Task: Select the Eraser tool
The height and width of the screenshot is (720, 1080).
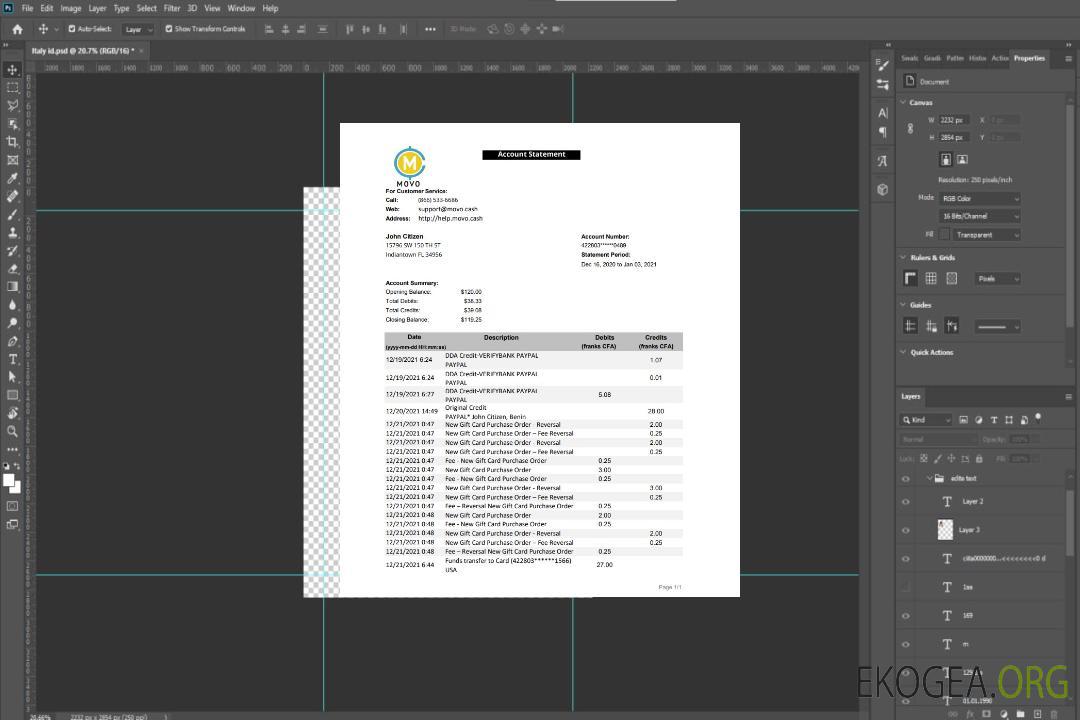Action: (x=12, y=269)
